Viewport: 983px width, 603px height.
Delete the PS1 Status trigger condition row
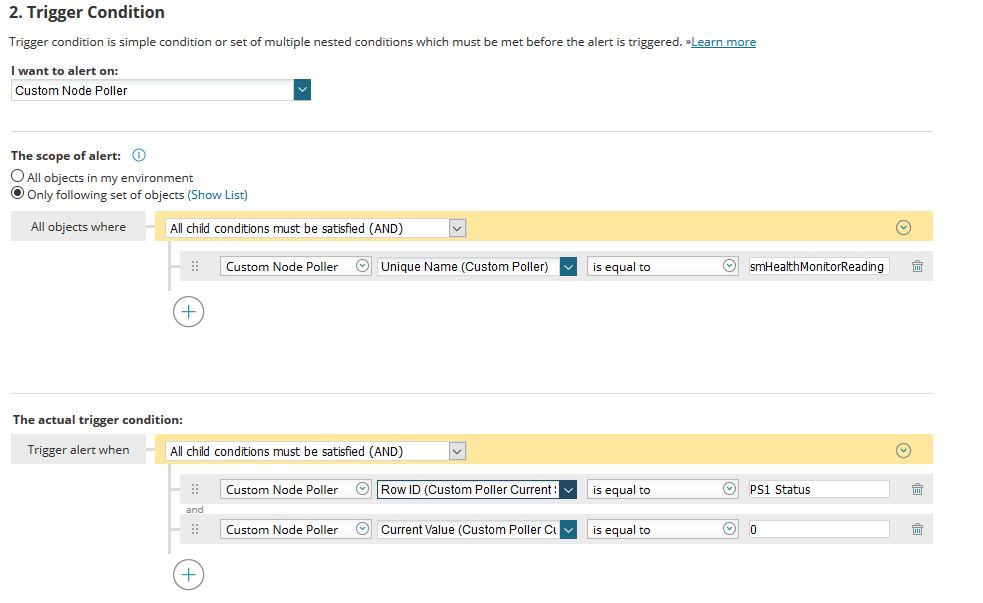(916, 490)
